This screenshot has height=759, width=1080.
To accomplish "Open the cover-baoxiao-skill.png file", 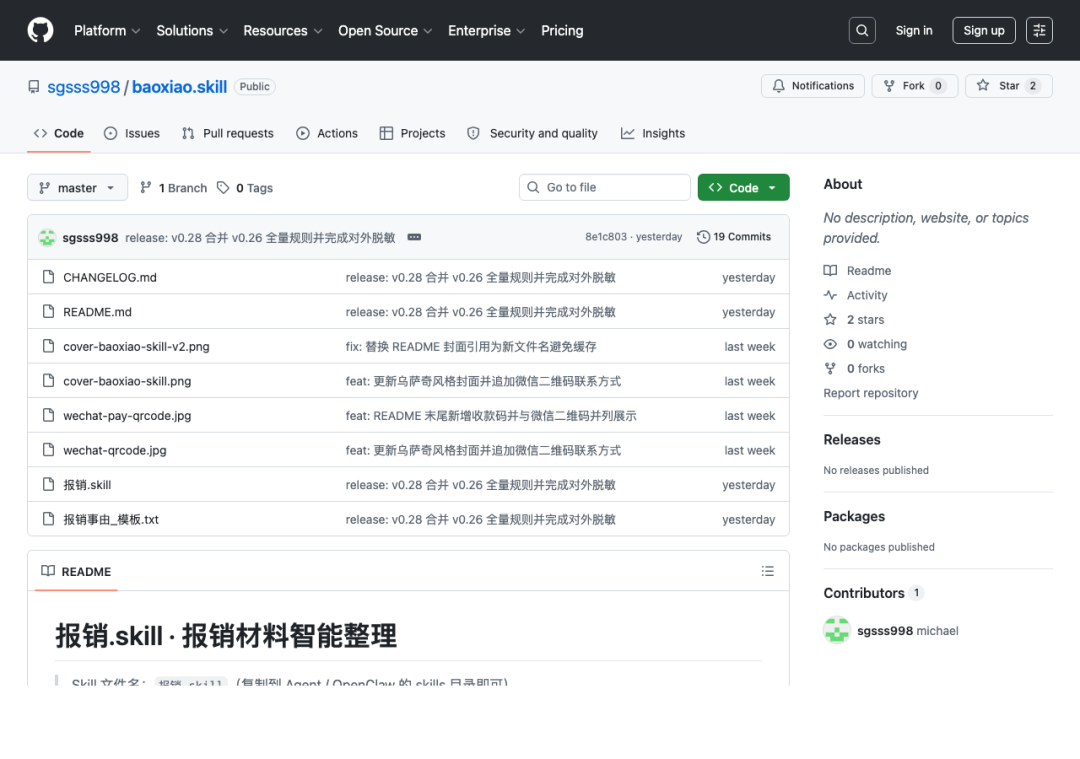I will point(127,381).
